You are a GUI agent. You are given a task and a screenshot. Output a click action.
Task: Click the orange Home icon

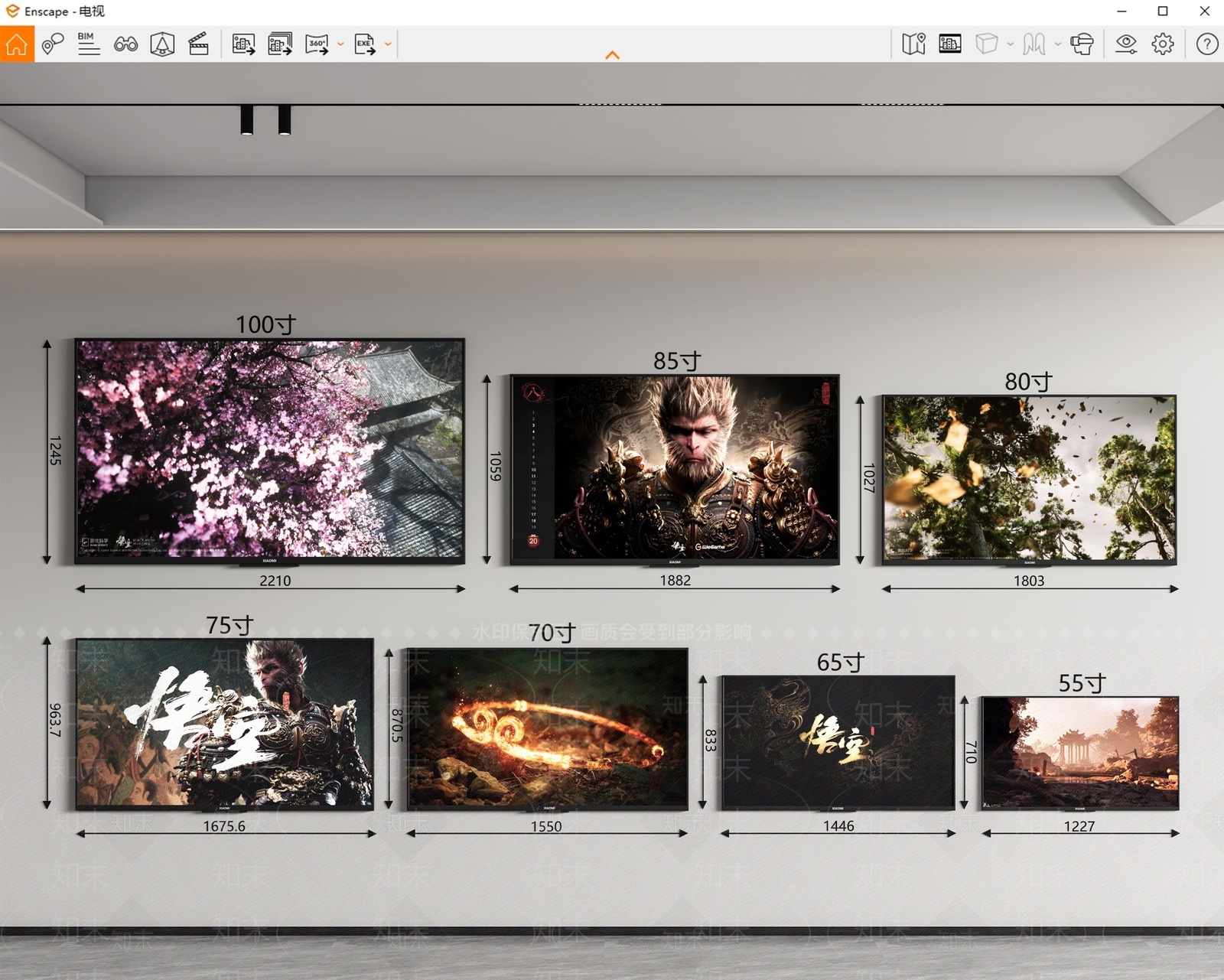(17, 44)
